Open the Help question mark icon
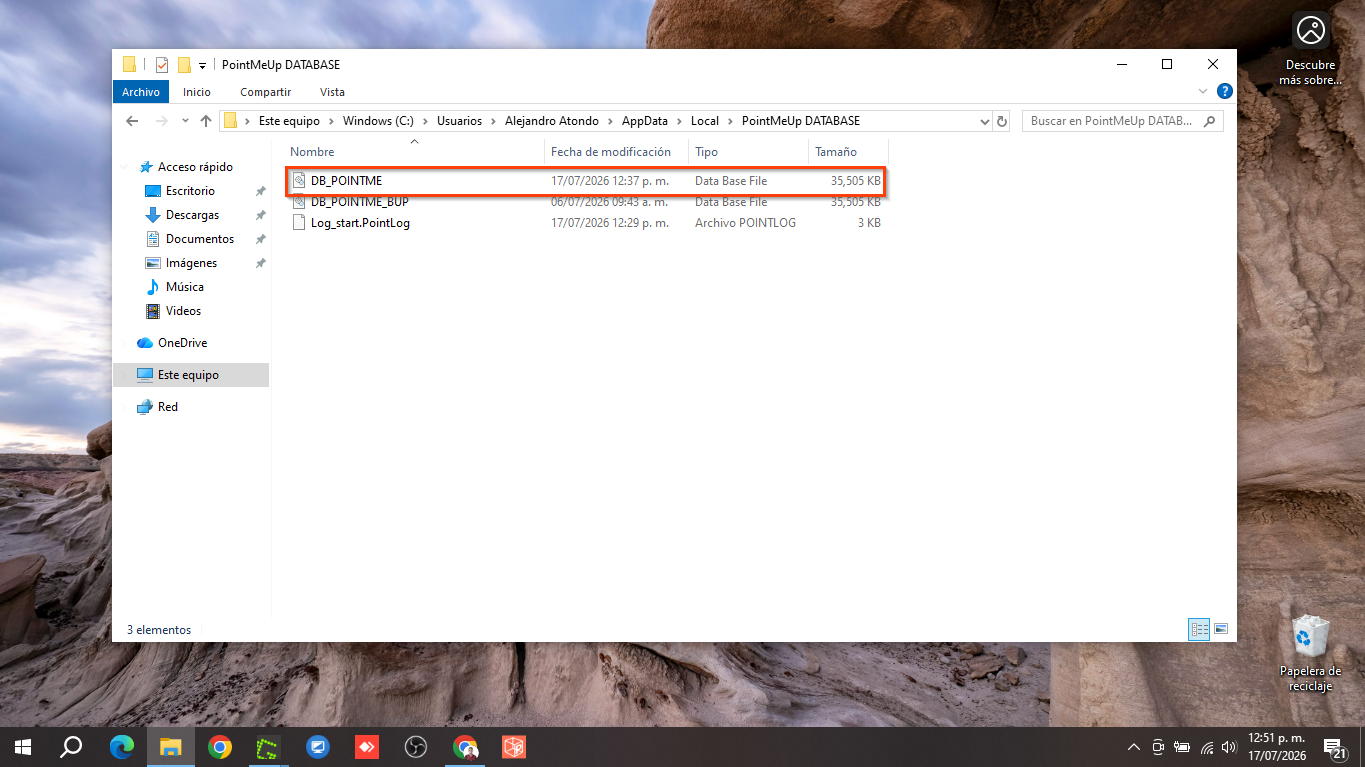Image resolution: width=1365 pixels, height=767 pixels. point(1224,92)
